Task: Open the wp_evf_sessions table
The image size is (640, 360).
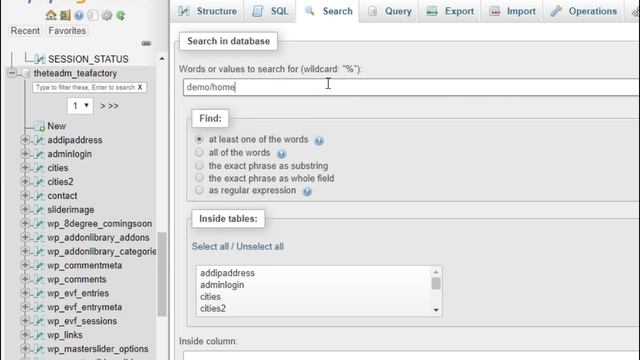Action: 82,321
